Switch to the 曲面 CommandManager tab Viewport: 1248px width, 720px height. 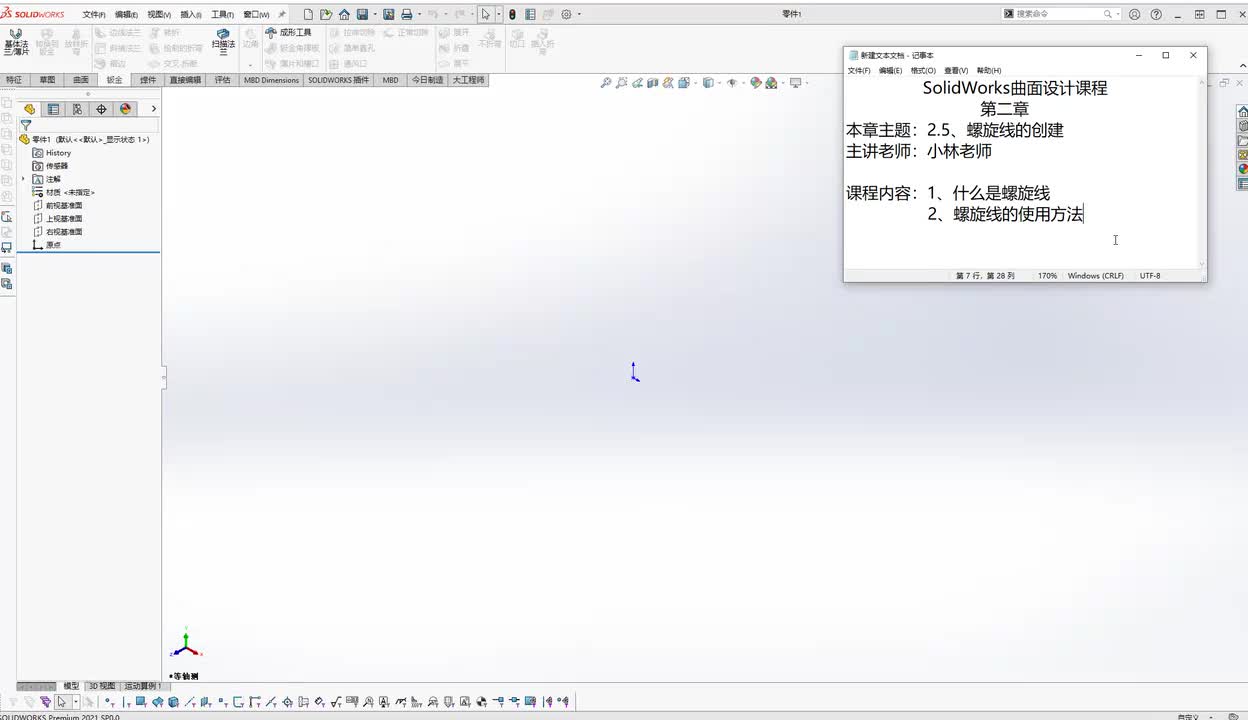coord(81,80)
